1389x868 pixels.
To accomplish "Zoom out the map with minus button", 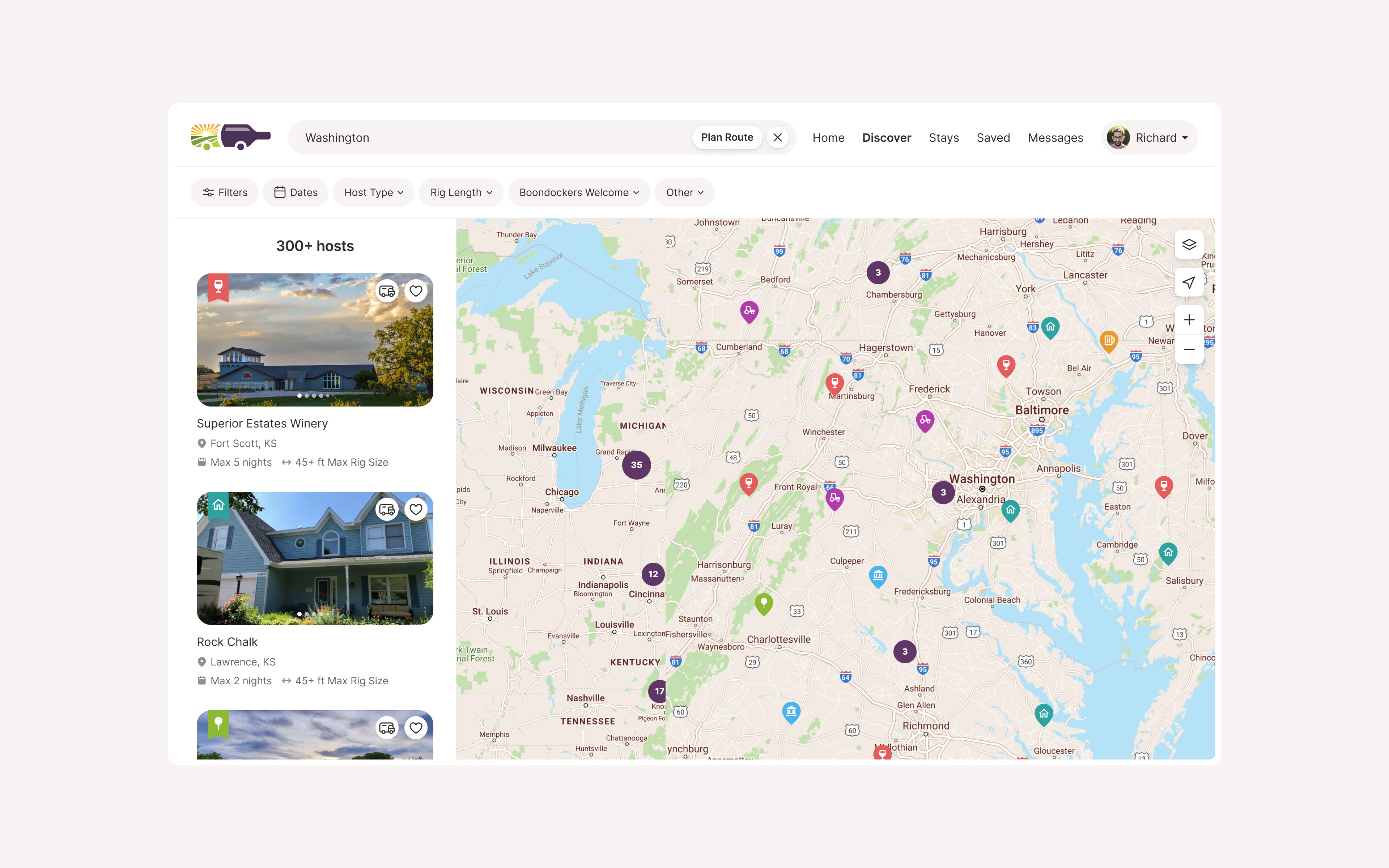I will point(1189,349).
